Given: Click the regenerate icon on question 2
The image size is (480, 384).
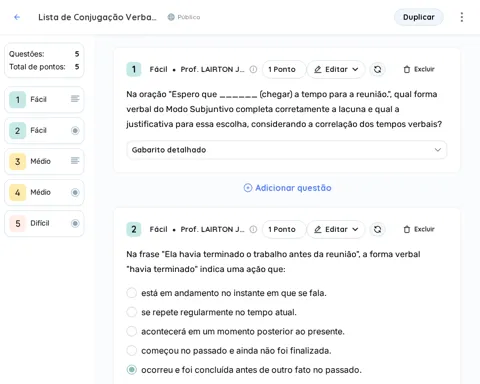Looking at the screenshot, I should [377, 229].
